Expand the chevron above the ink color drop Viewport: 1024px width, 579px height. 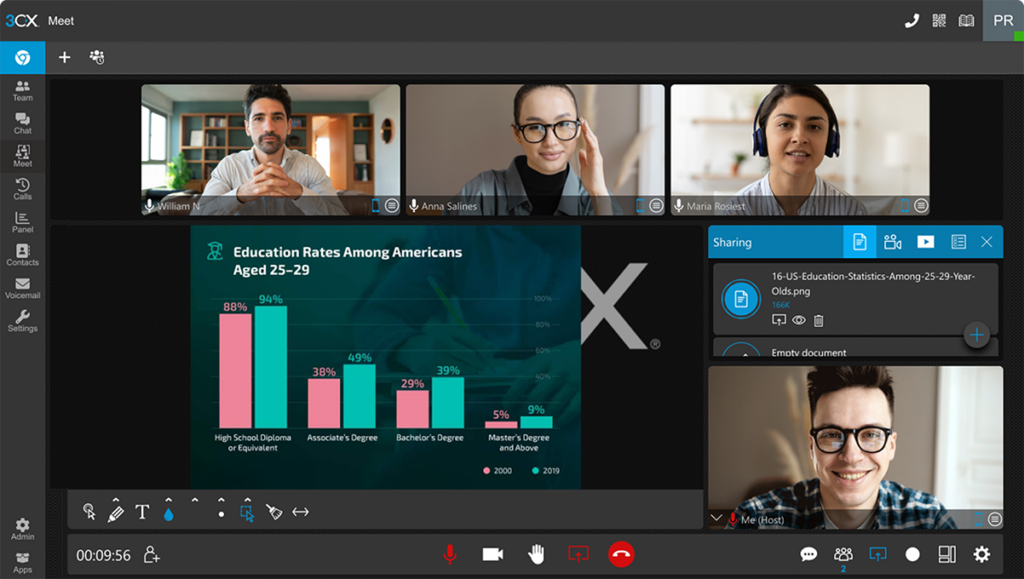click(x=168, y=499)
